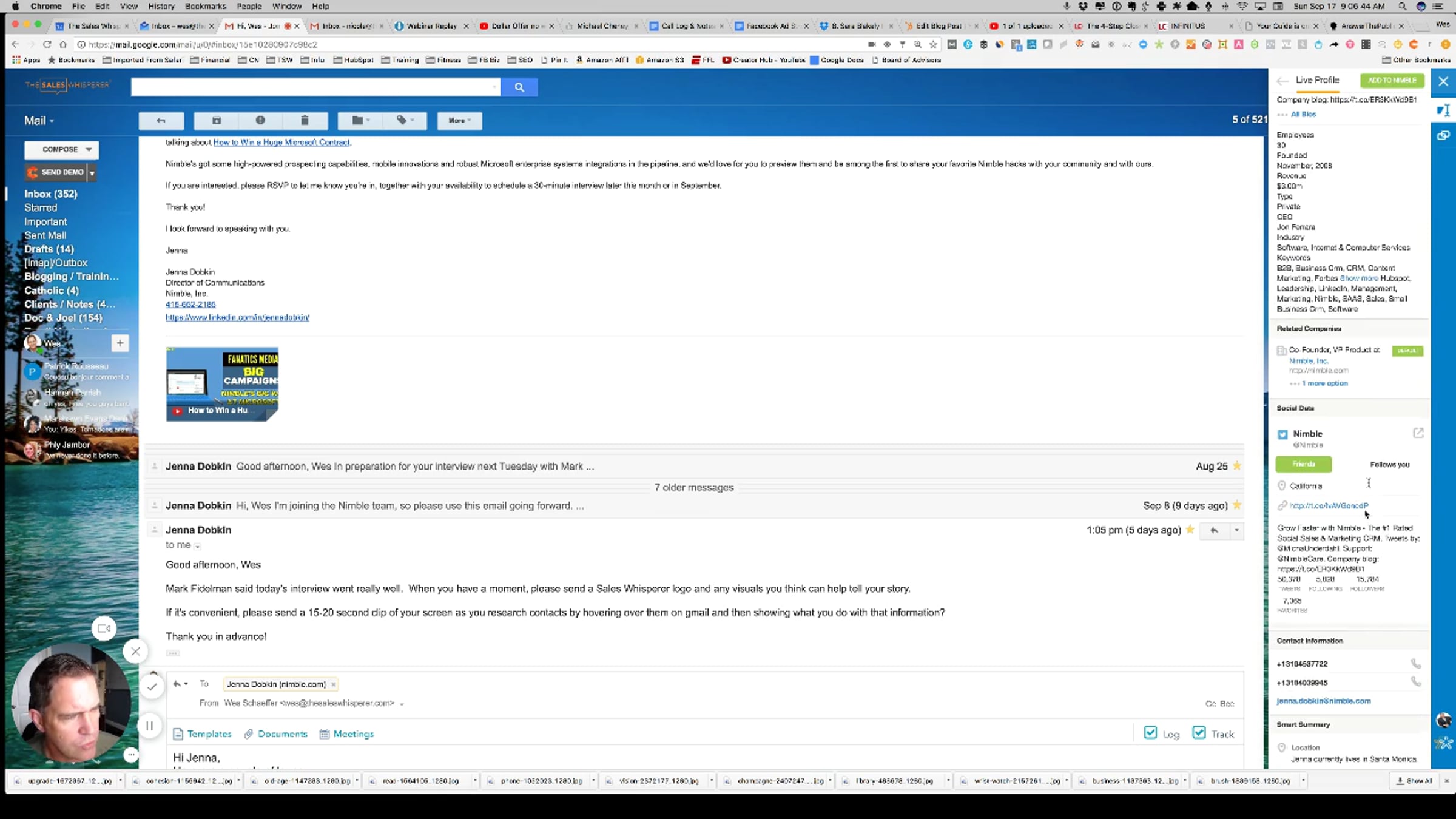Uncheck the Log checkbox
Image resolution: width=1456 pixels, height=819 pixels.
click(x=1150, y=733)
